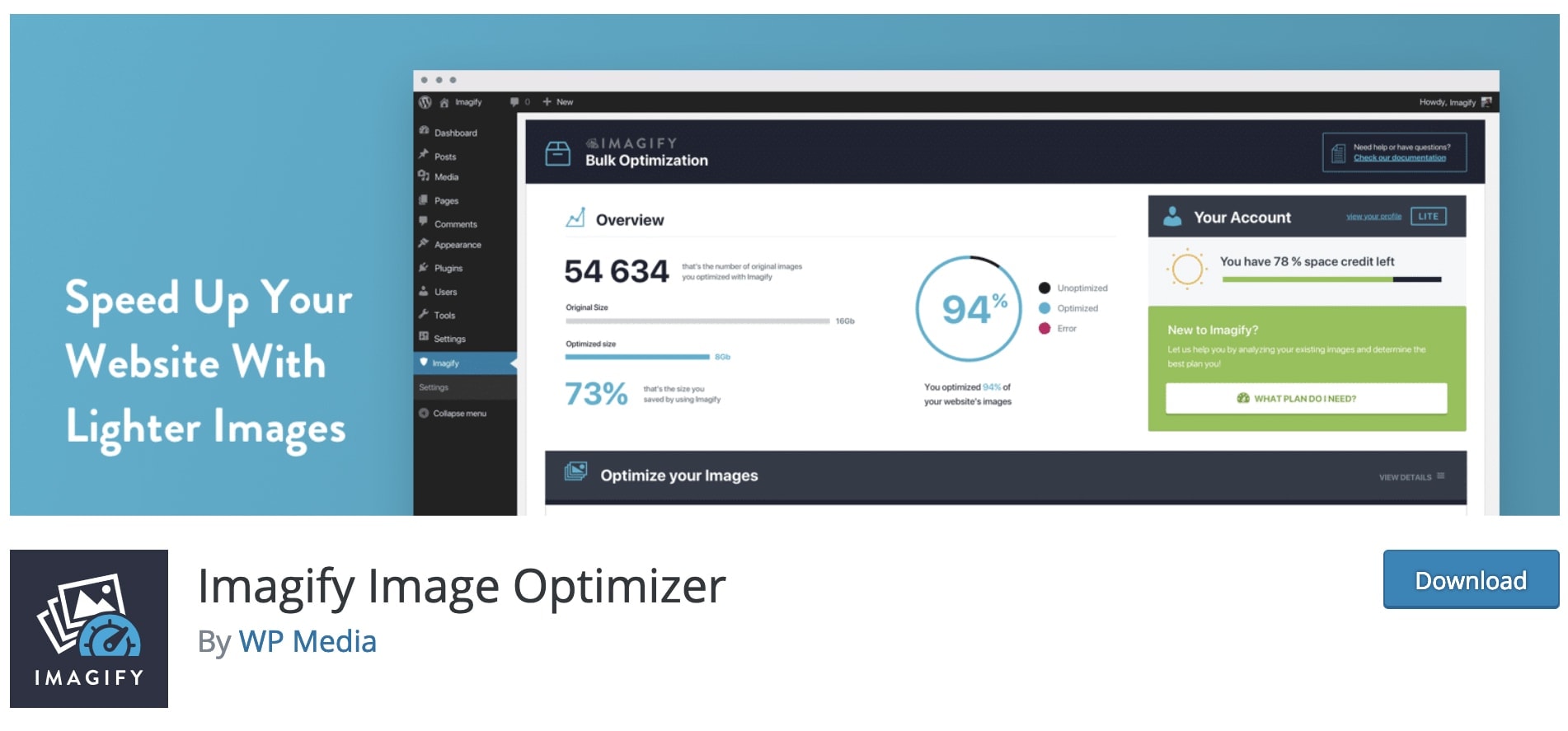
Task: Open the Comments sidebar menu item
Action: click(x=455, y=224)
